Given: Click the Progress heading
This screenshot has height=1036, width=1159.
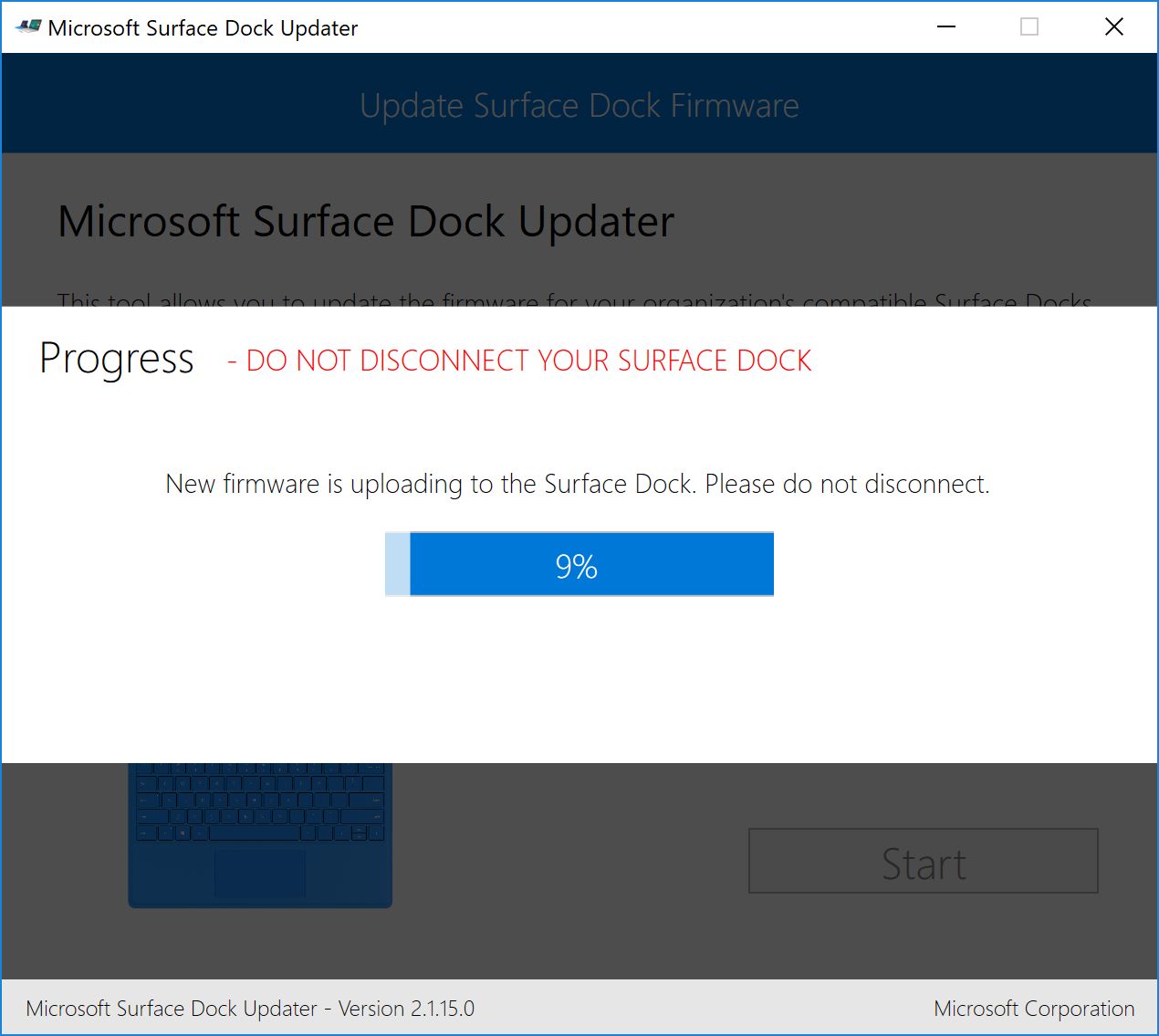Looking at the screenshot, I should point(116,359).
